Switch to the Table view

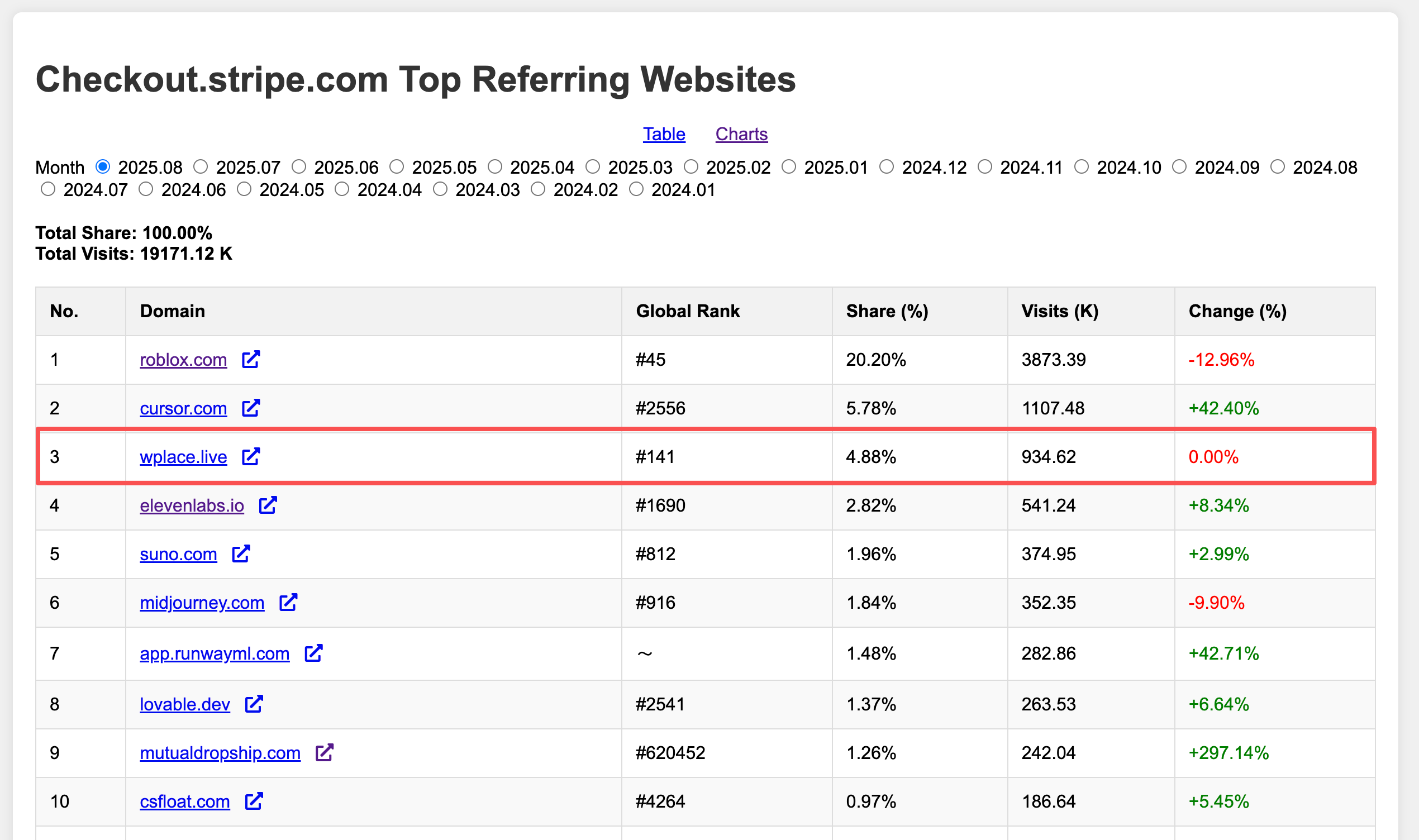pyautogui.click(x=664, y=134)
